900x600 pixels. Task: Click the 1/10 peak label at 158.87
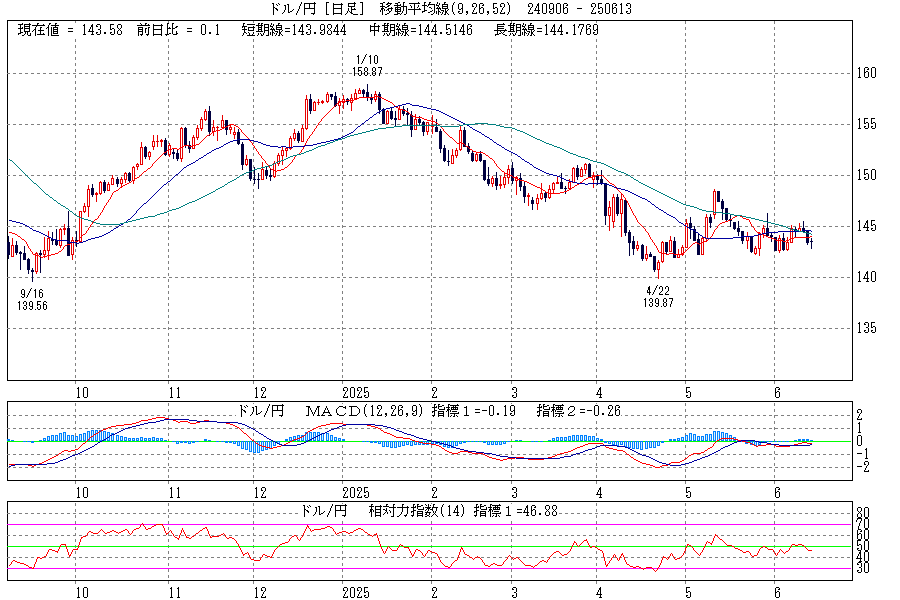[x=366, y=66]
